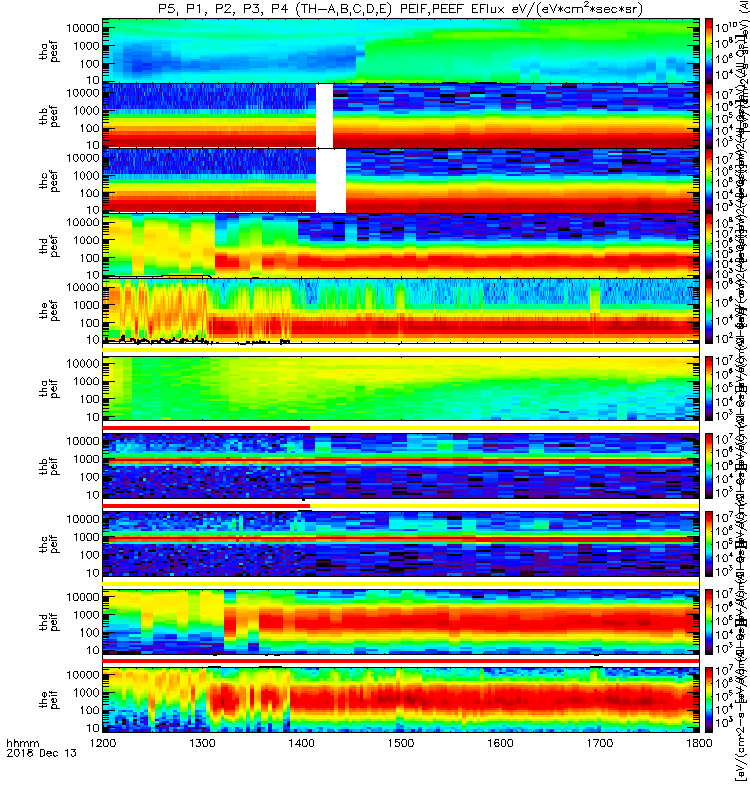Viewport: 750px width, 800px height.
Task: Click the thc peif ion spectrogram panel
Action: pos(401,544)
